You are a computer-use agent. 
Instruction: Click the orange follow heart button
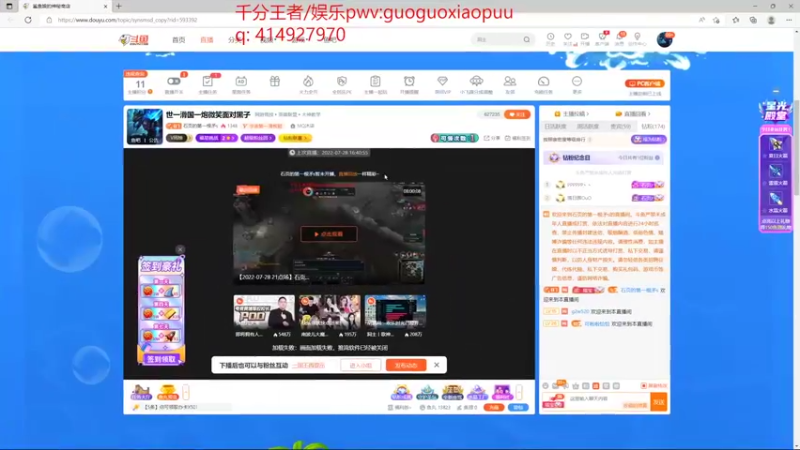click(517, 114)
